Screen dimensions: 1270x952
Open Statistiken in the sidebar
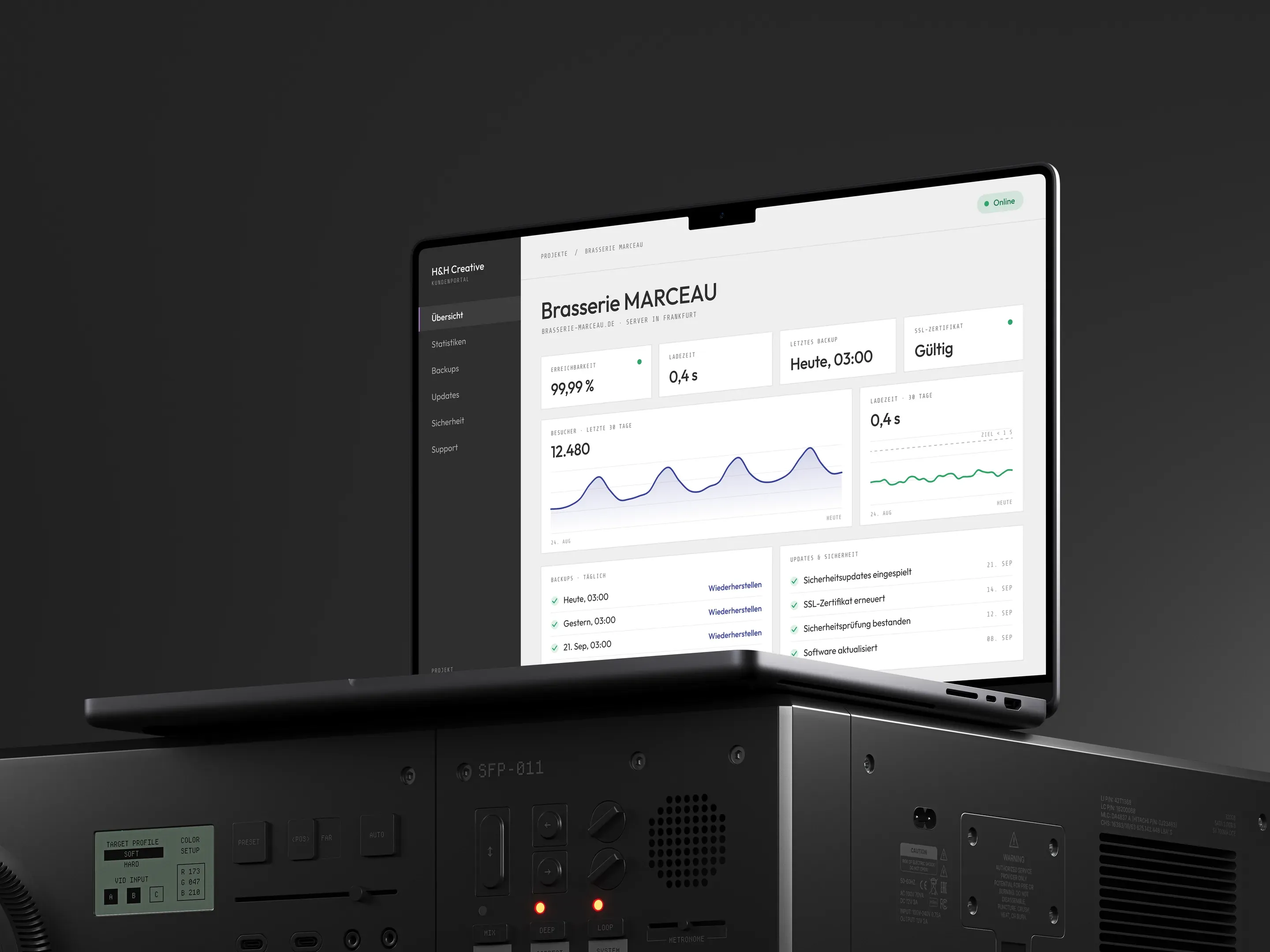coord(448,342)
